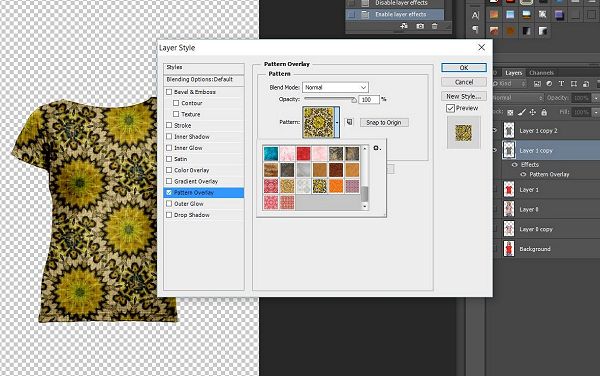The height and width of the screenshot is (376, 600).
Task: Enable the Inner Glow checkbox
Action: [x=169, y=148]
